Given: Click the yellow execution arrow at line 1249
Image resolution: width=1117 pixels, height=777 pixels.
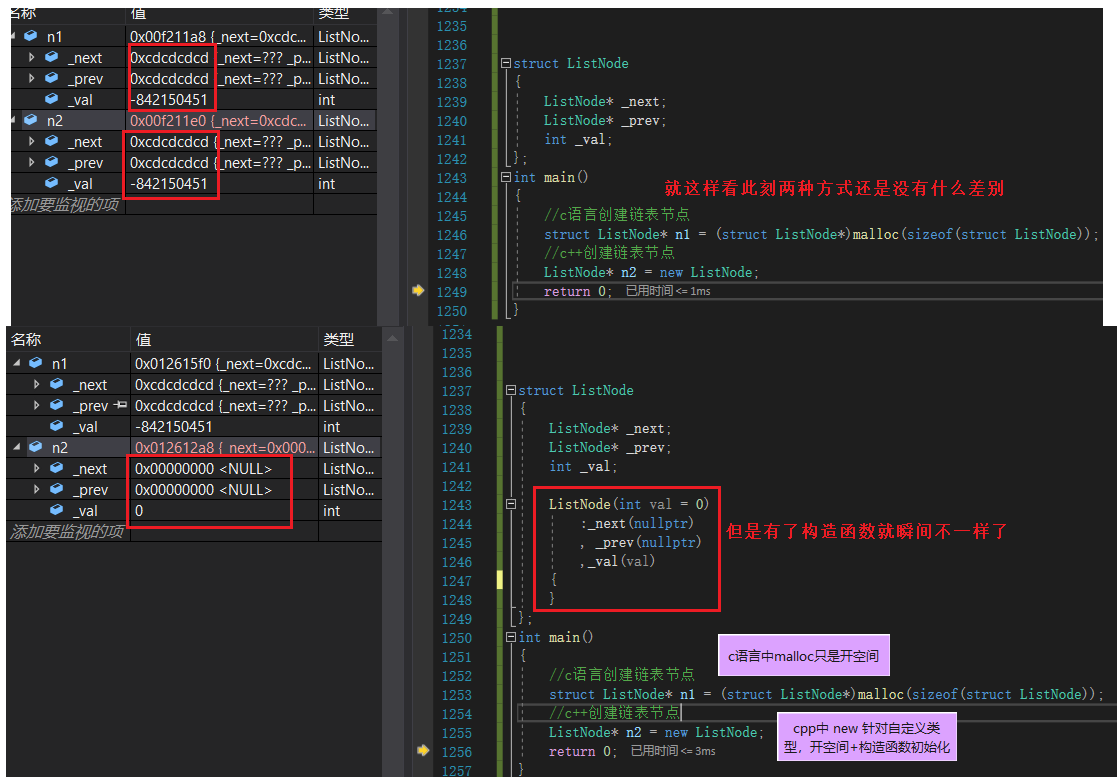Looking at the screenshot, I should (x=417, y=291).
